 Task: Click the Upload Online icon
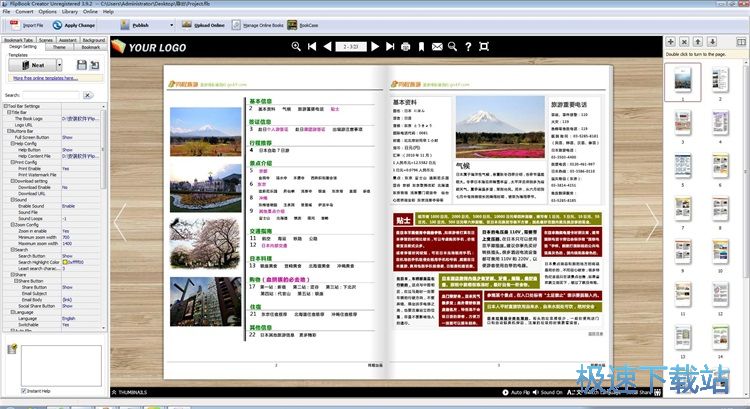187,25
